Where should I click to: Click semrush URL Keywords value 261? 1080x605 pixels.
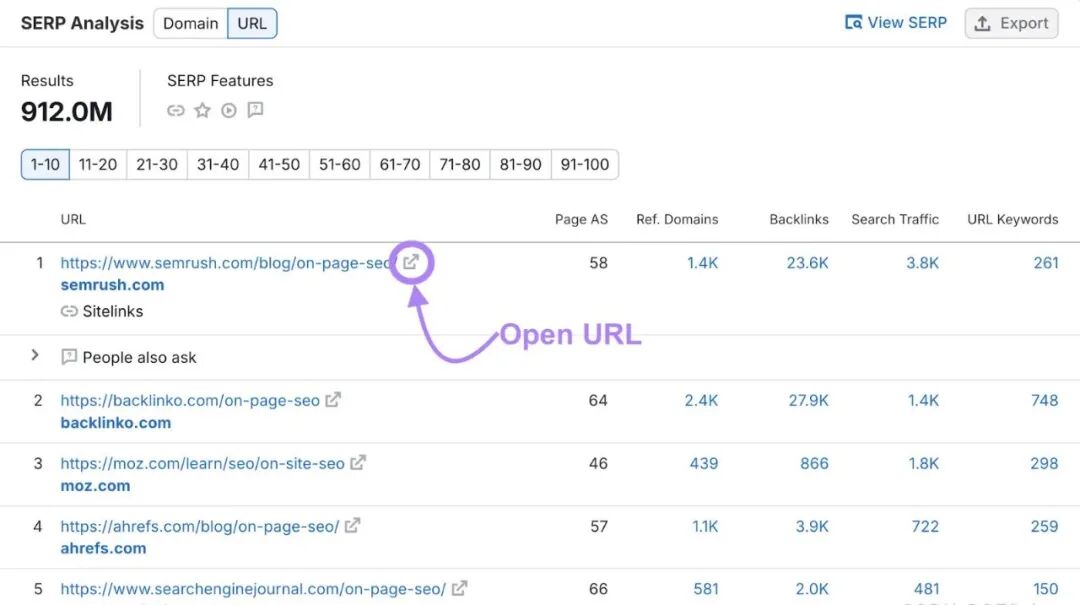tap(1046, 263)
